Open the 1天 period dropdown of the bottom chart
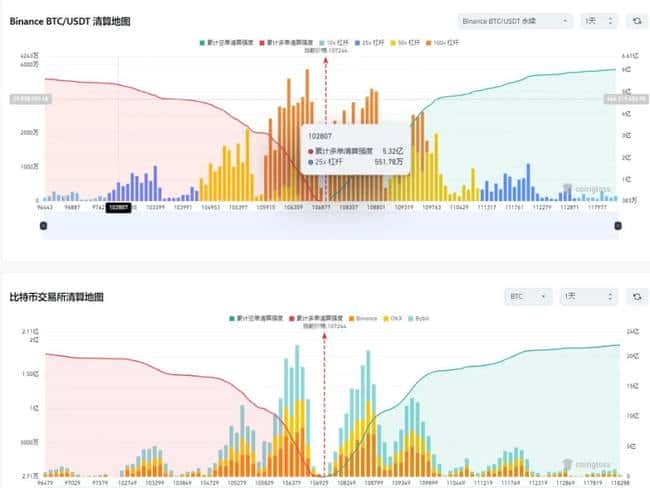 589,296
